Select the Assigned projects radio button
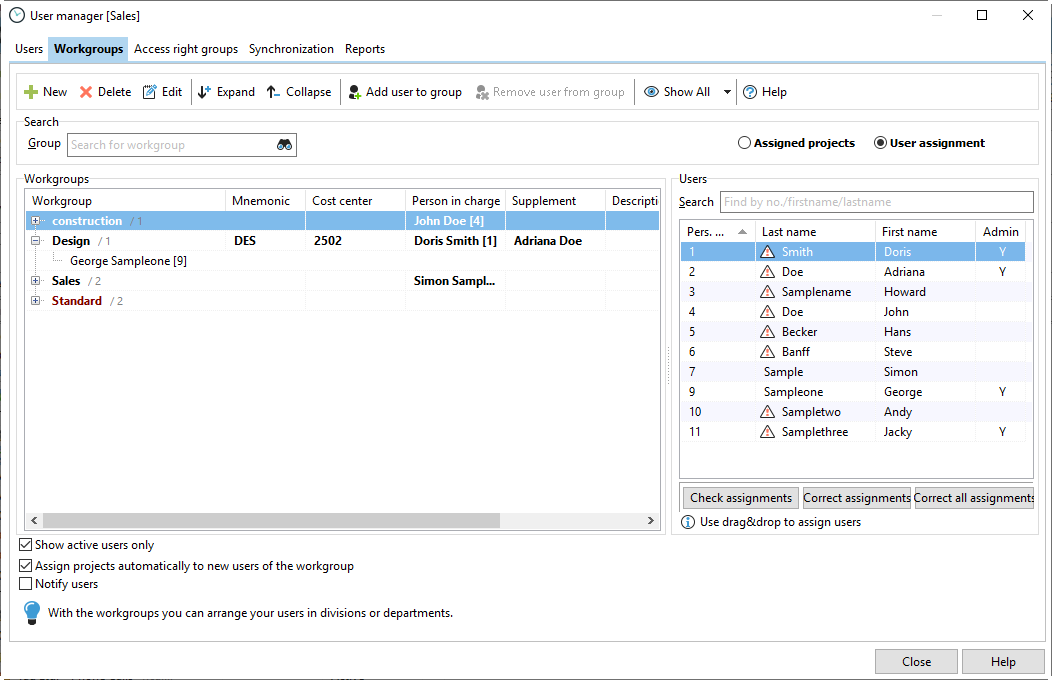The image size is (1052, 680). coord(744,143)
